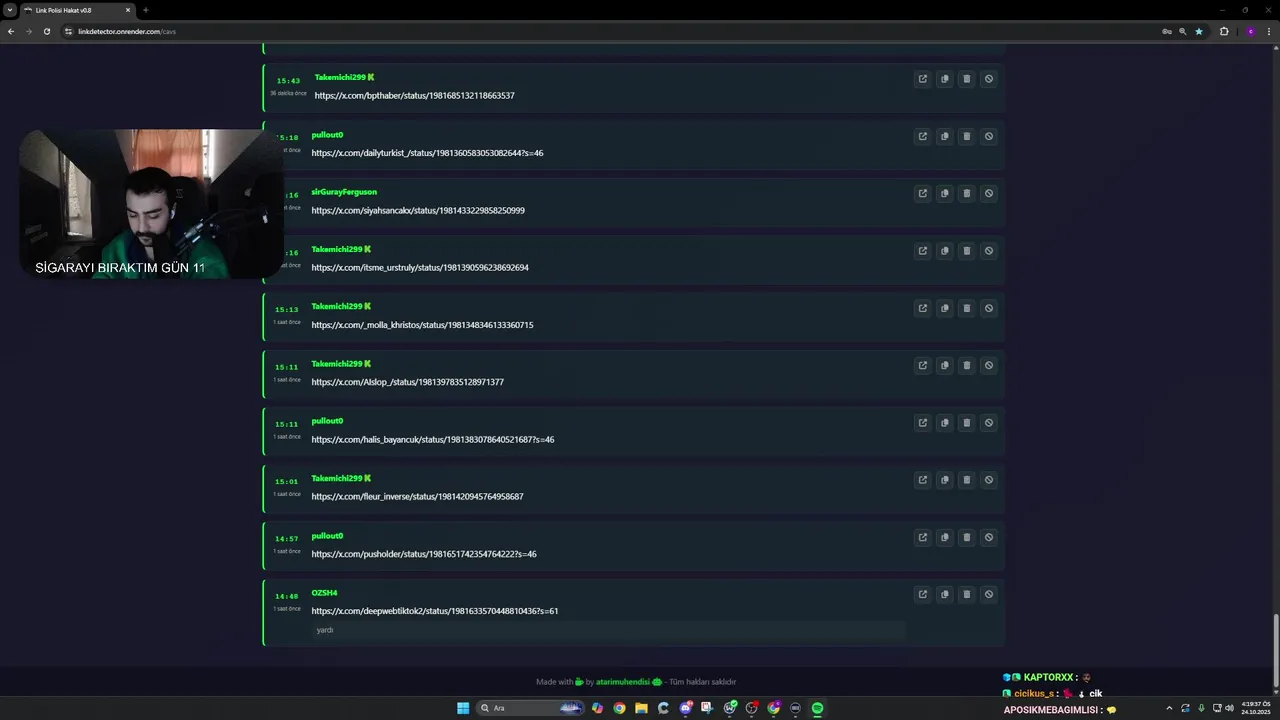
Task: Block icon on deepwebtiktok2 row
Action: pos(988,594)
